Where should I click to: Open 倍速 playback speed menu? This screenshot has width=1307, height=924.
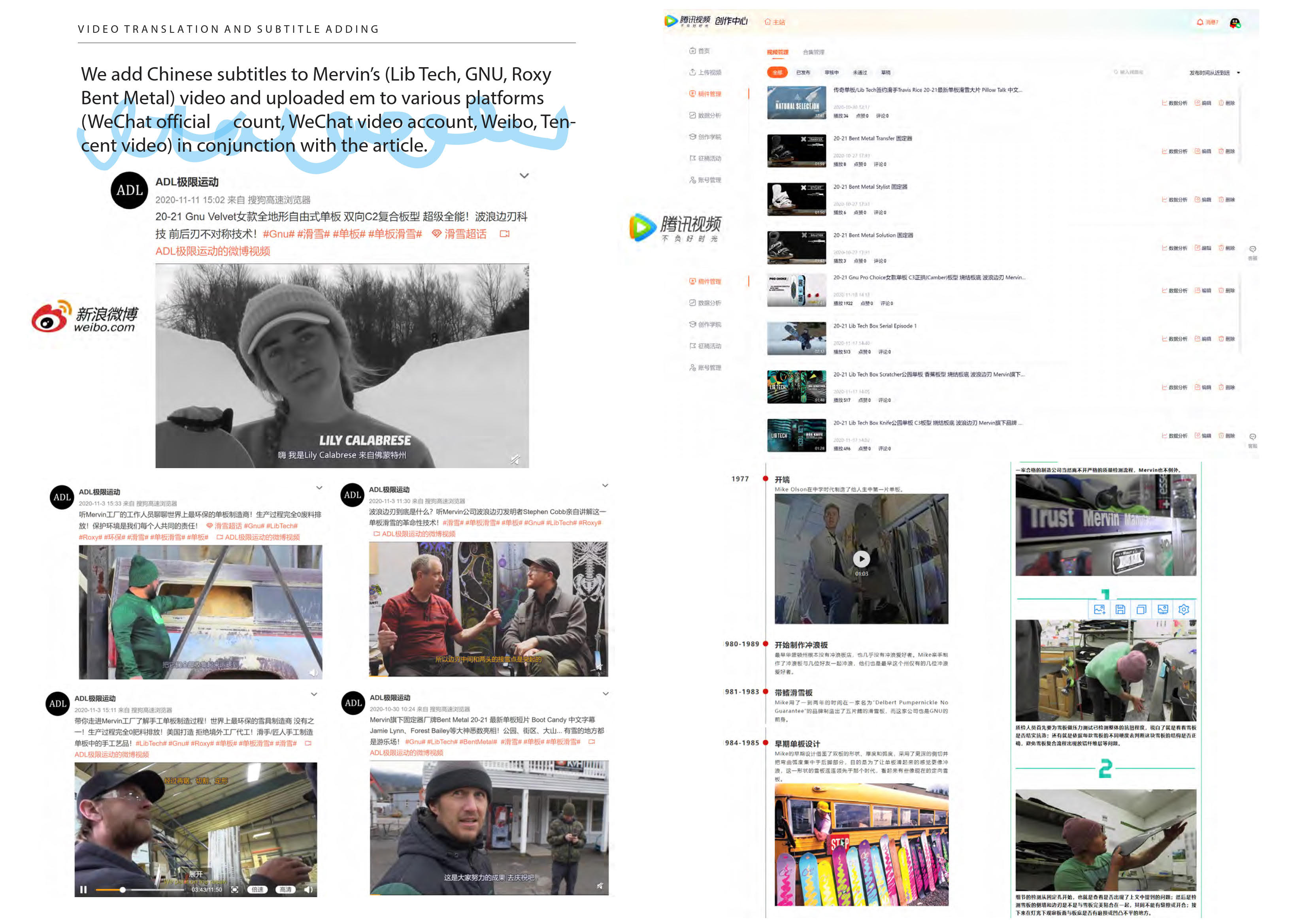tap(258, 889)
